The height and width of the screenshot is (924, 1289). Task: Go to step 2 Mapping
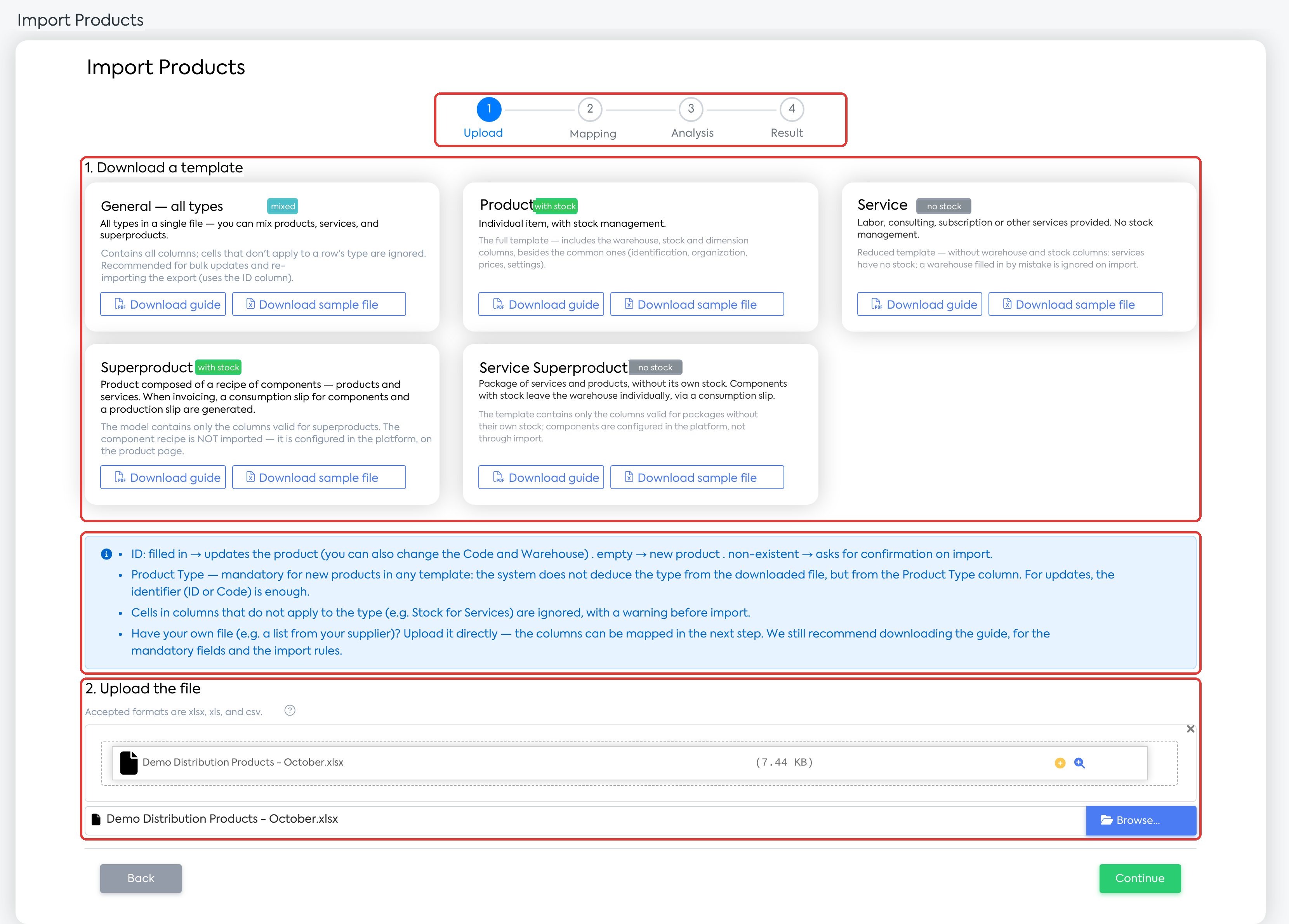tap(590, 109)
